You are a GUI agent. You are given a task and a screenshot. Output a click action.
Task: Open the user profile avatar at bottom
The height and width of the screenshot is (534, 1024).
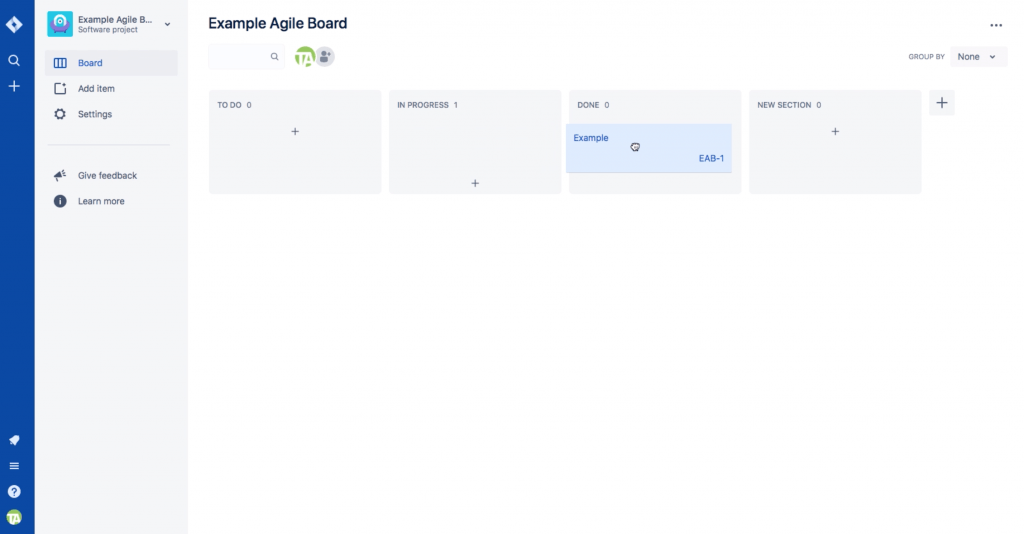click(x=14, y=518)
